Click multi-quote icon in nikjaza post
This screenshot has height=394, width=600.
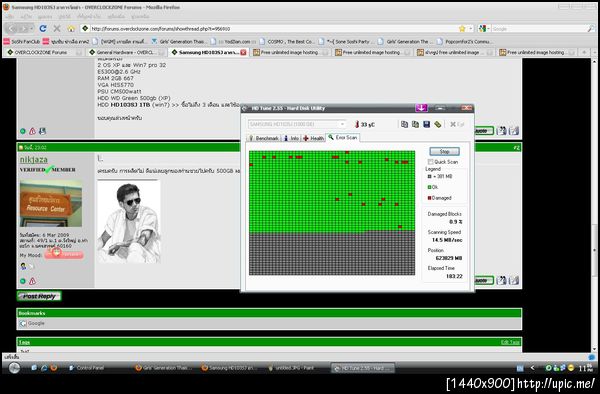[x=502, y=281]
